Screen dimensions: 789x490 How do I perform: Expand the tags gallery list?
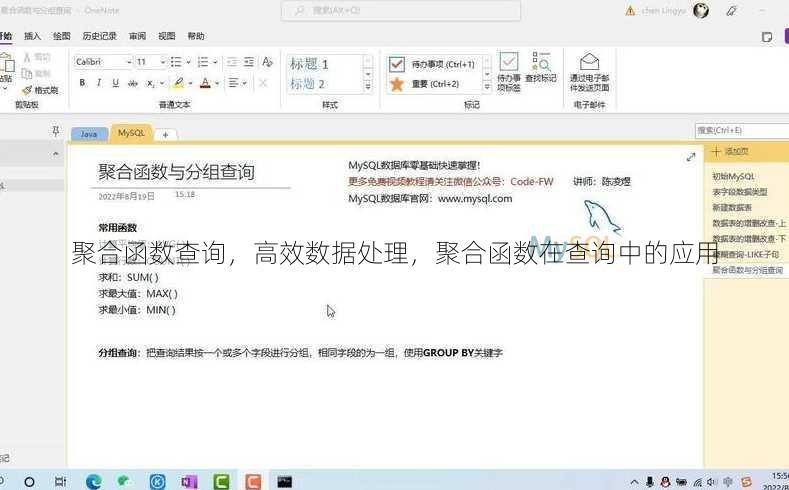click(487, 87)
